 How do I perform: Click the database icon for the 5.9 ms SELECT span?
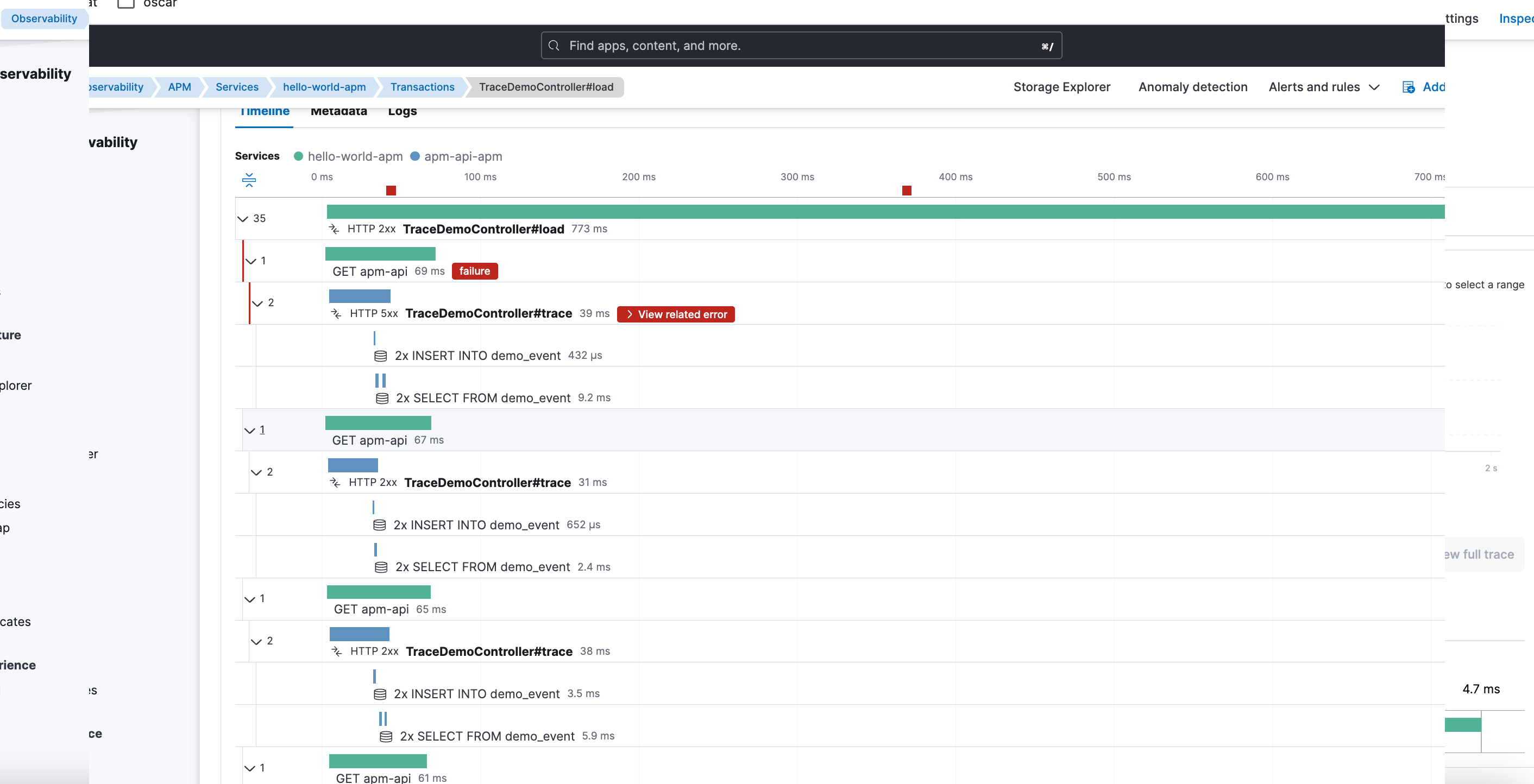click(x=386, y=737)
